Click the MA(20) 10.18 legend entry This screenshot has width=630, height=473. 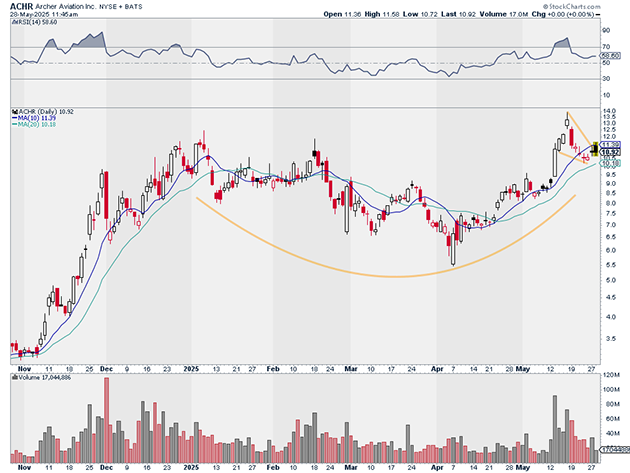[x=34, y=125]
